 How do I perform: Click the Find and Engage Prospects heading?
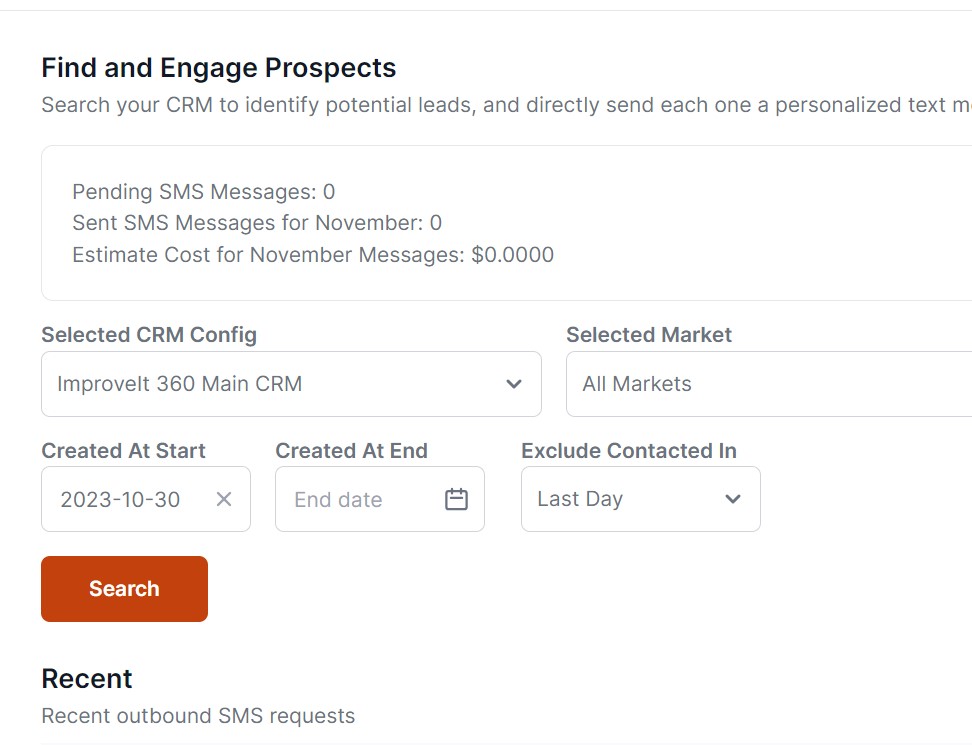coord(218,68)
